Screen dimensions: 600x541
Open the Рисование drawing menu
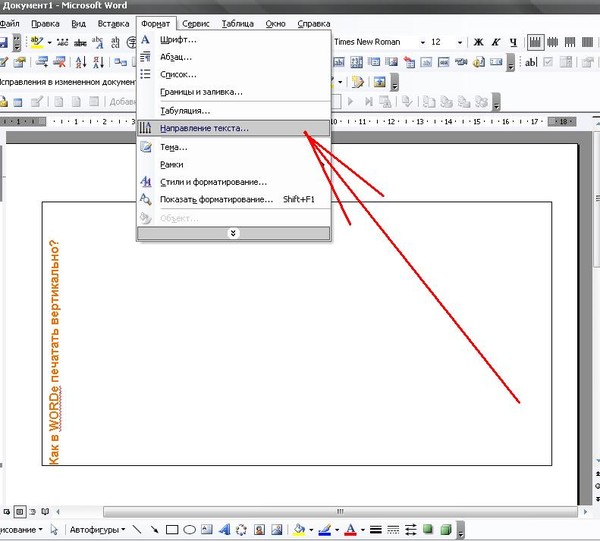tap(21, 530)
